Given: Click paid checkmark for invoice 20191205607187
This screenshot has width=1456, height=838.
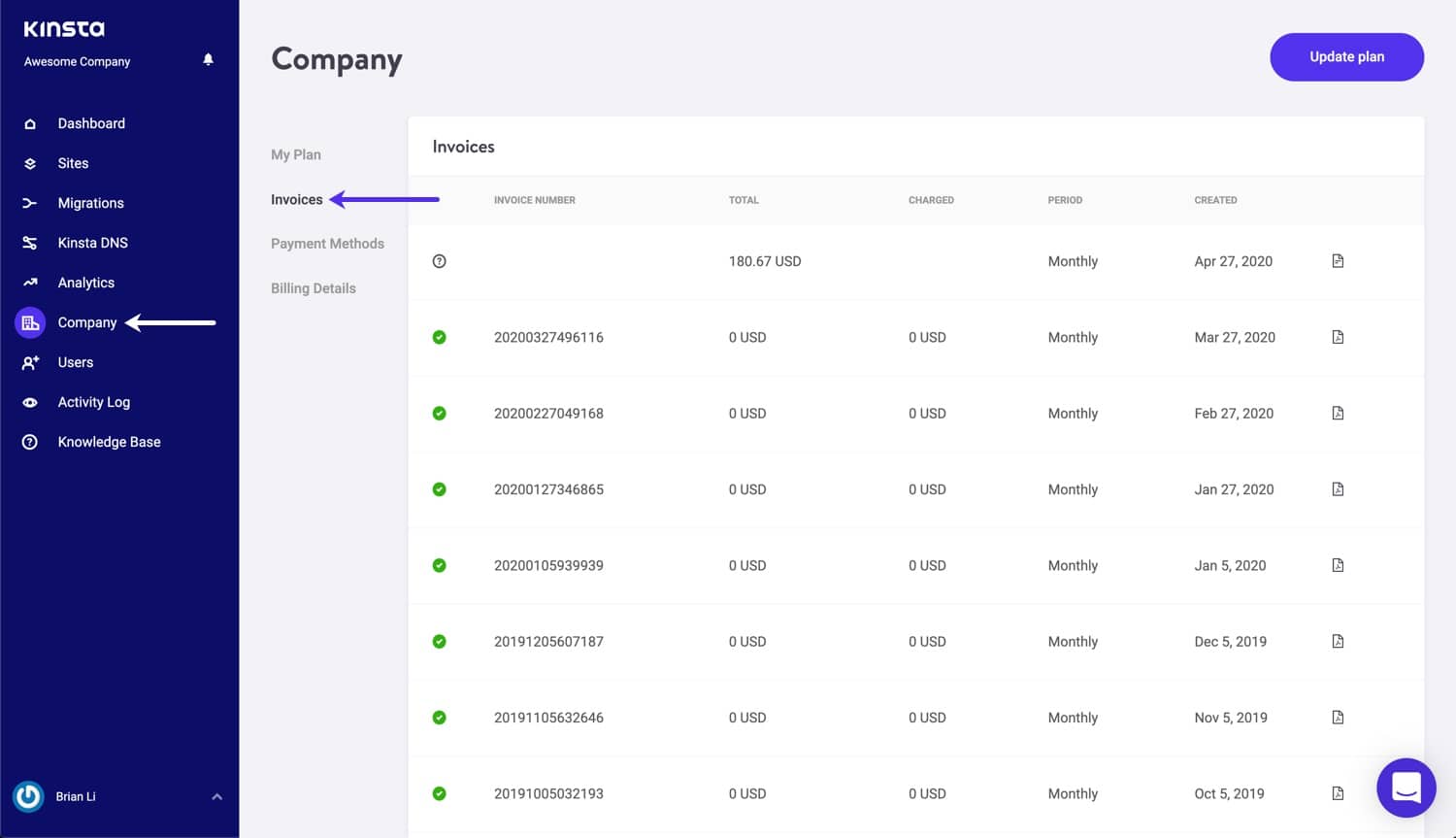Looking at the screenshot, I should (440, 642).
